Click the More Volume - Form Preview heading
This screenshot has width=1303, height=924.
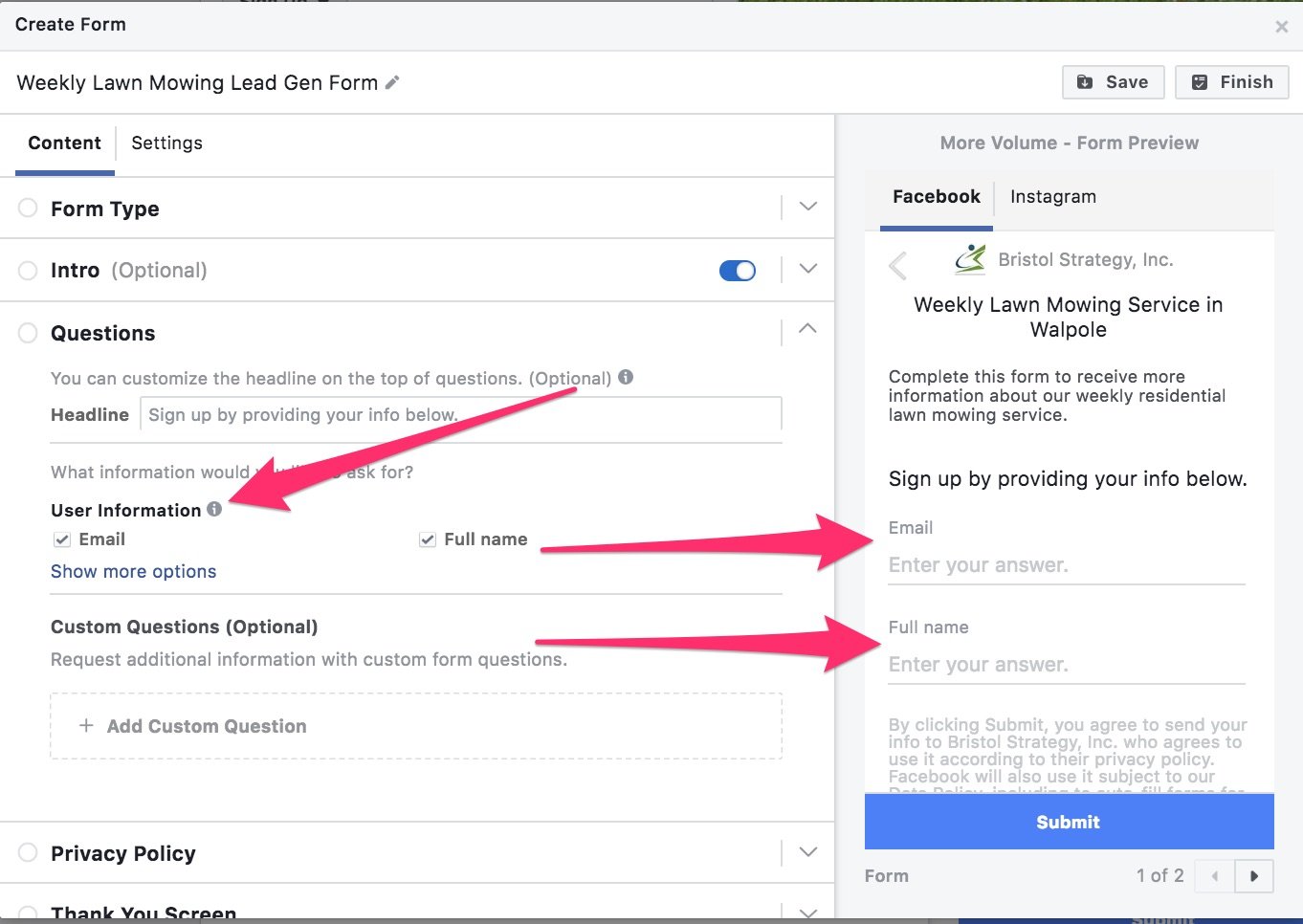coord(1070,143)
